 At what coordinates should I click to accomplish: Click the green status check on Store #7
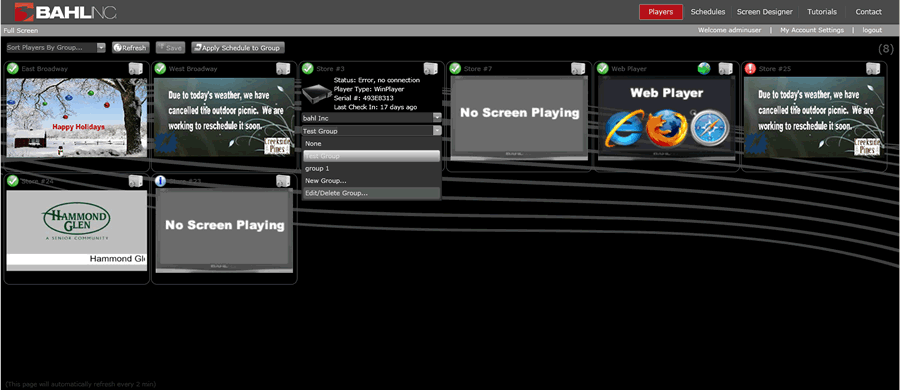(455, 69)
